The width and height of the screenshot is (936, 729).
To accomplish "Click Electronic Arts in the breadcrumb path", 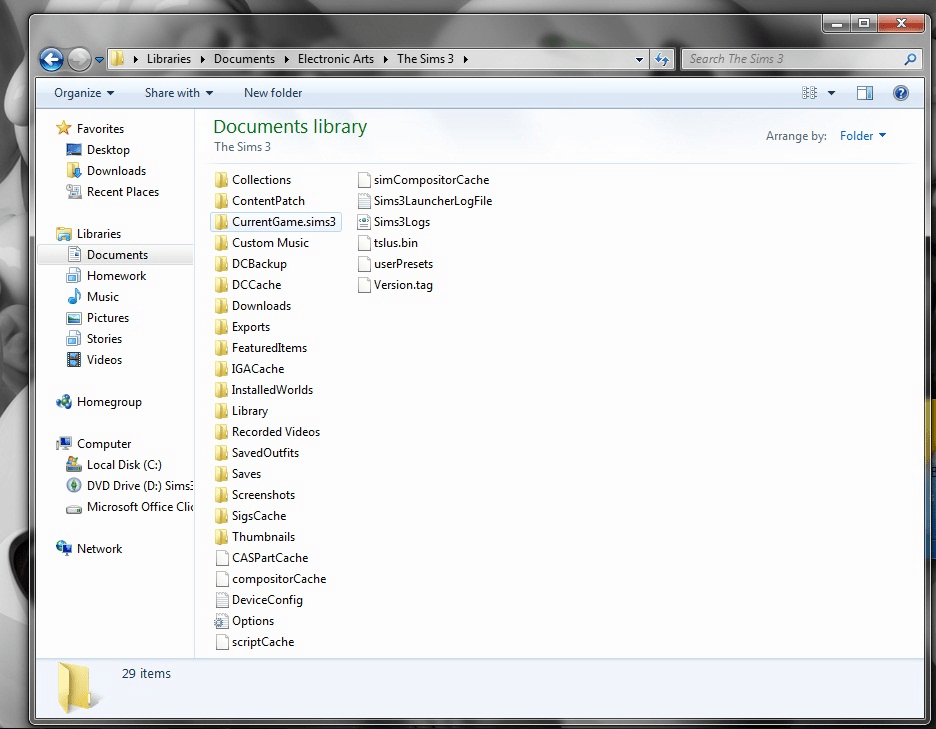I will (x=336, y=59).
